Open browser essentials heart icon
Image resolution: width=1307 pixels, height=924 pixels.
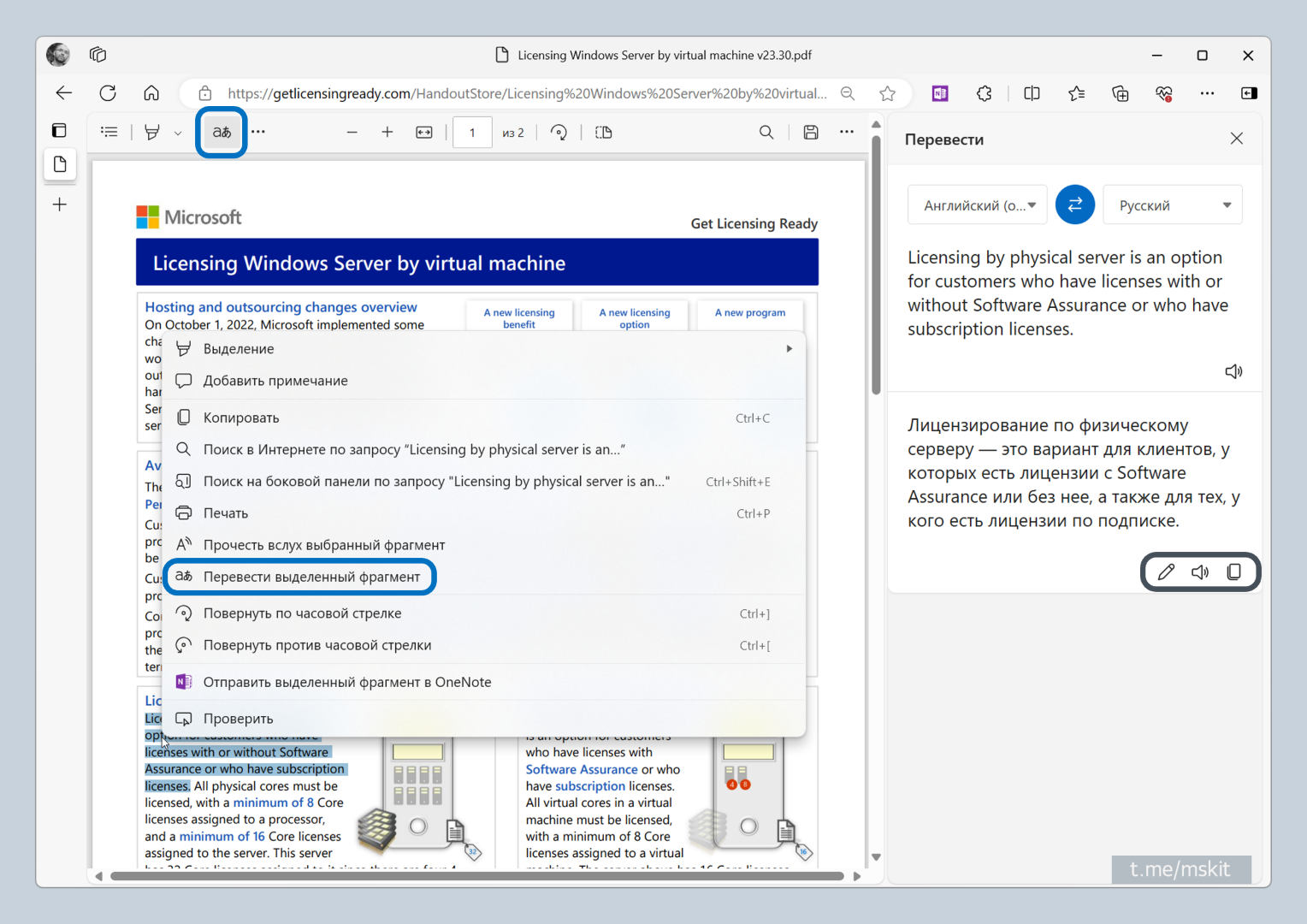pos(1164,93)
